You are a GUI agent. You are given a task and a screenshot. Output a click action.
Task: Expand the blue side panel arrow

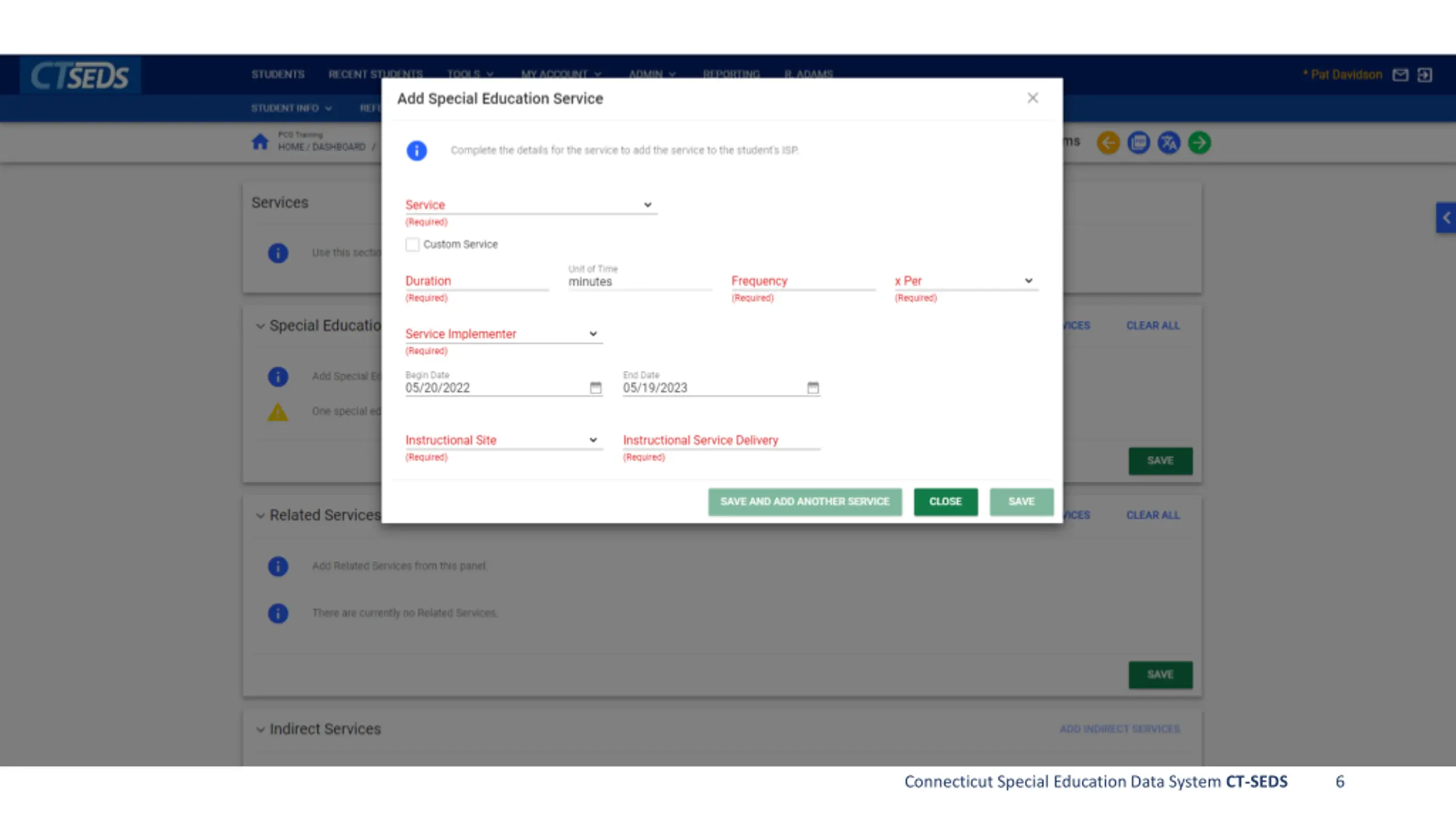pyautogui.click(x=1446, y=217)
